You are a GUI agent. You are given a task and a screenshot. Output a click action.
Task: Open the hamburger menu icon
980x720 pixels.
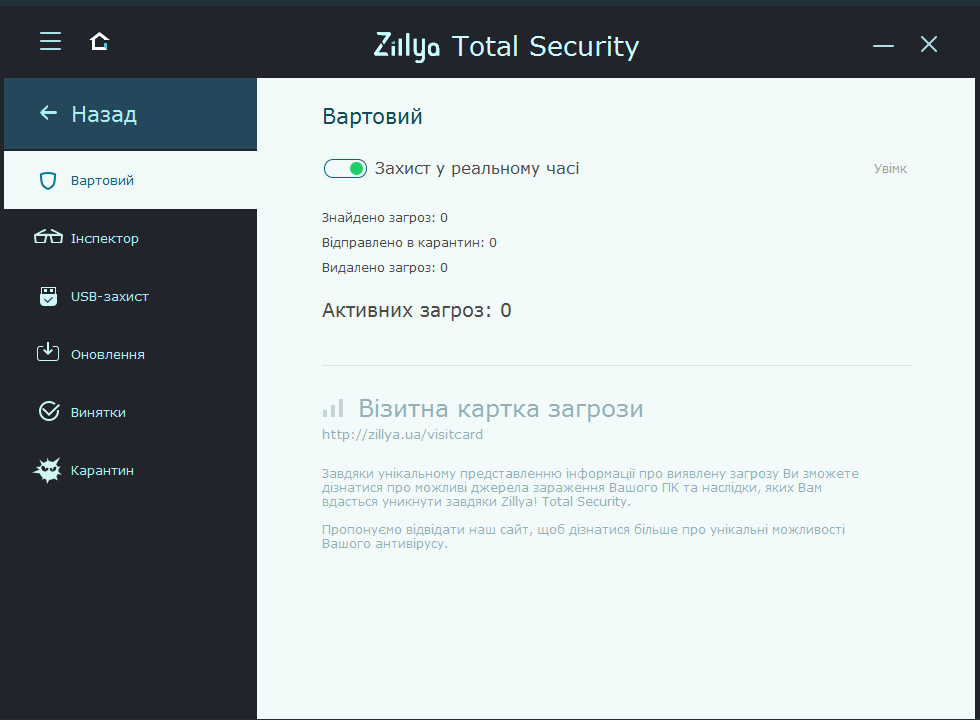click(x=51, y=41)
